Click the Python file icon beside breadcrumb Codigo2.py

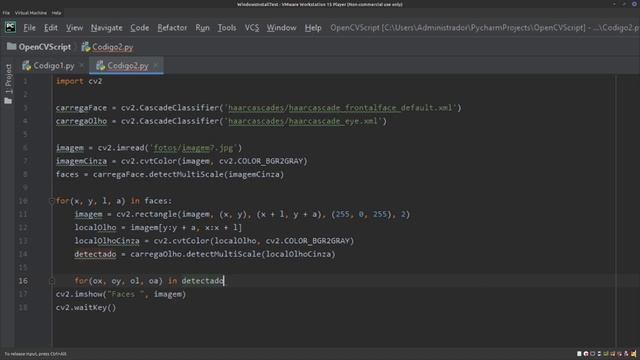(x=86, y=47)
